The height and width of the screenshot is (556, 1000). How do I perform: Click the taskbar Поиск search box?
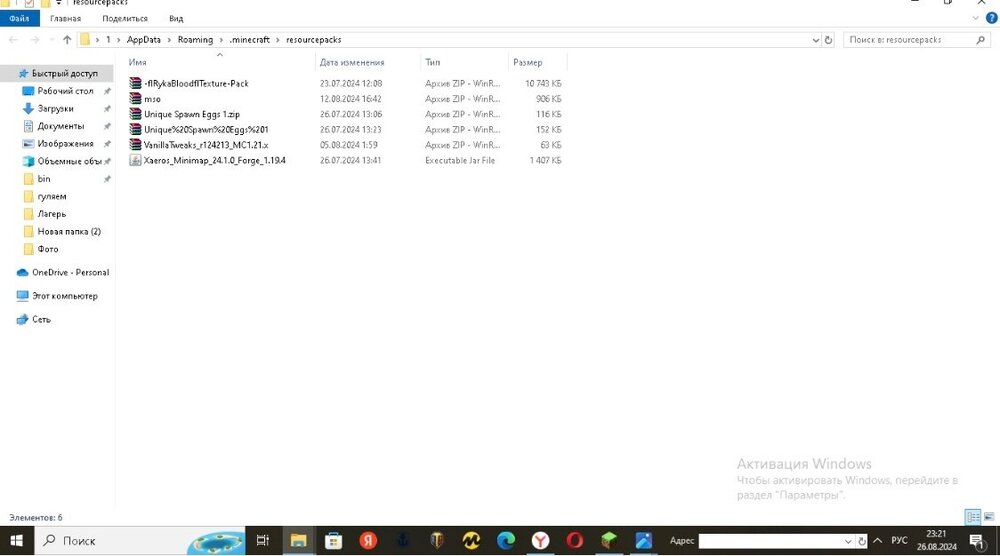[x=140, y=541]
